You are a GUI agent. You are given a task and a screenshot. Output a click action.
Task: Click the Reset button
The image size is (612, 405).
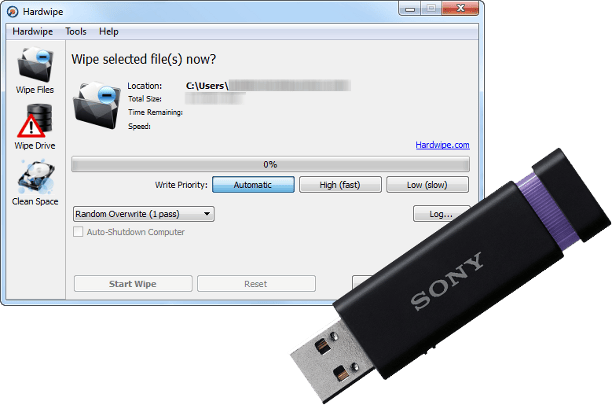(256, 284)
